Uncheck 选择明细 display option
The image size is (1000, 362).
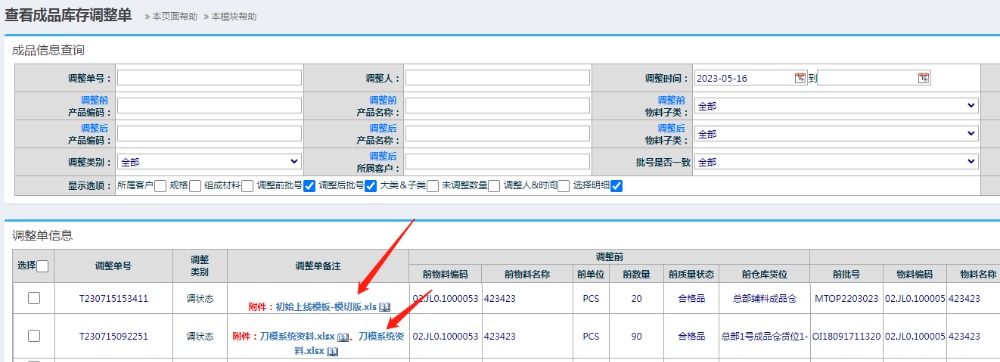(616, 186)
